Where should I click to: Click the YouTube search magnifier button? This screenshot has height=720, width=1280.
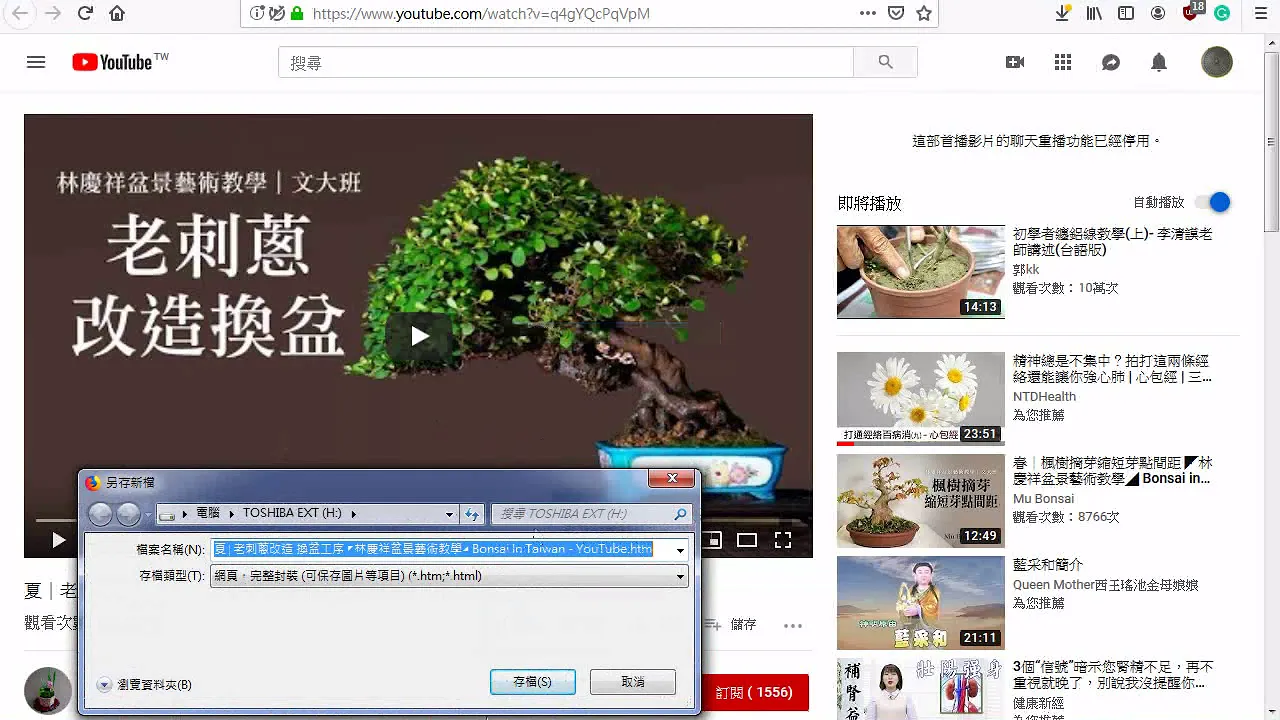pos(885,62)
